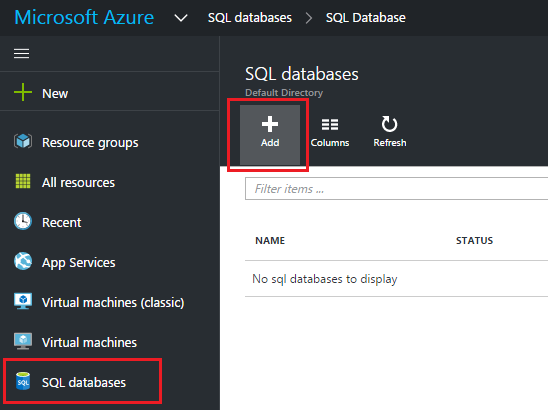The image size is (548, 410).
Task: Click the Microsoft Azure logo text
Action: pyautogui.click(x=84, y=17)
